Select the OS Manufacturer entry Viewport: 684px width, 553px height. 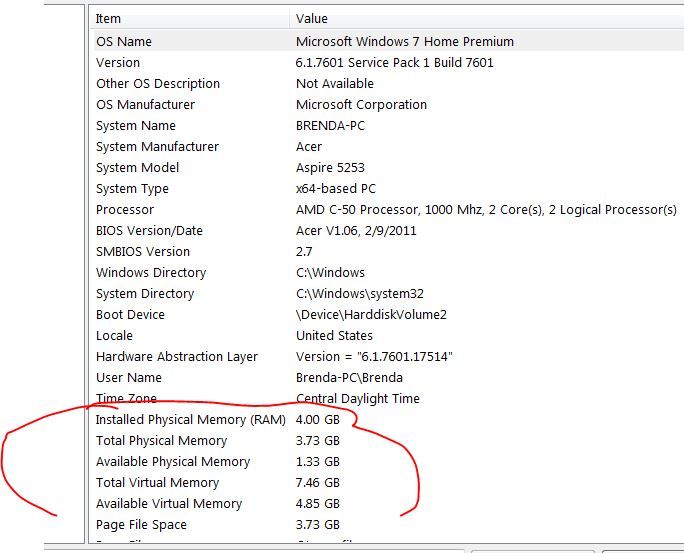145,105
